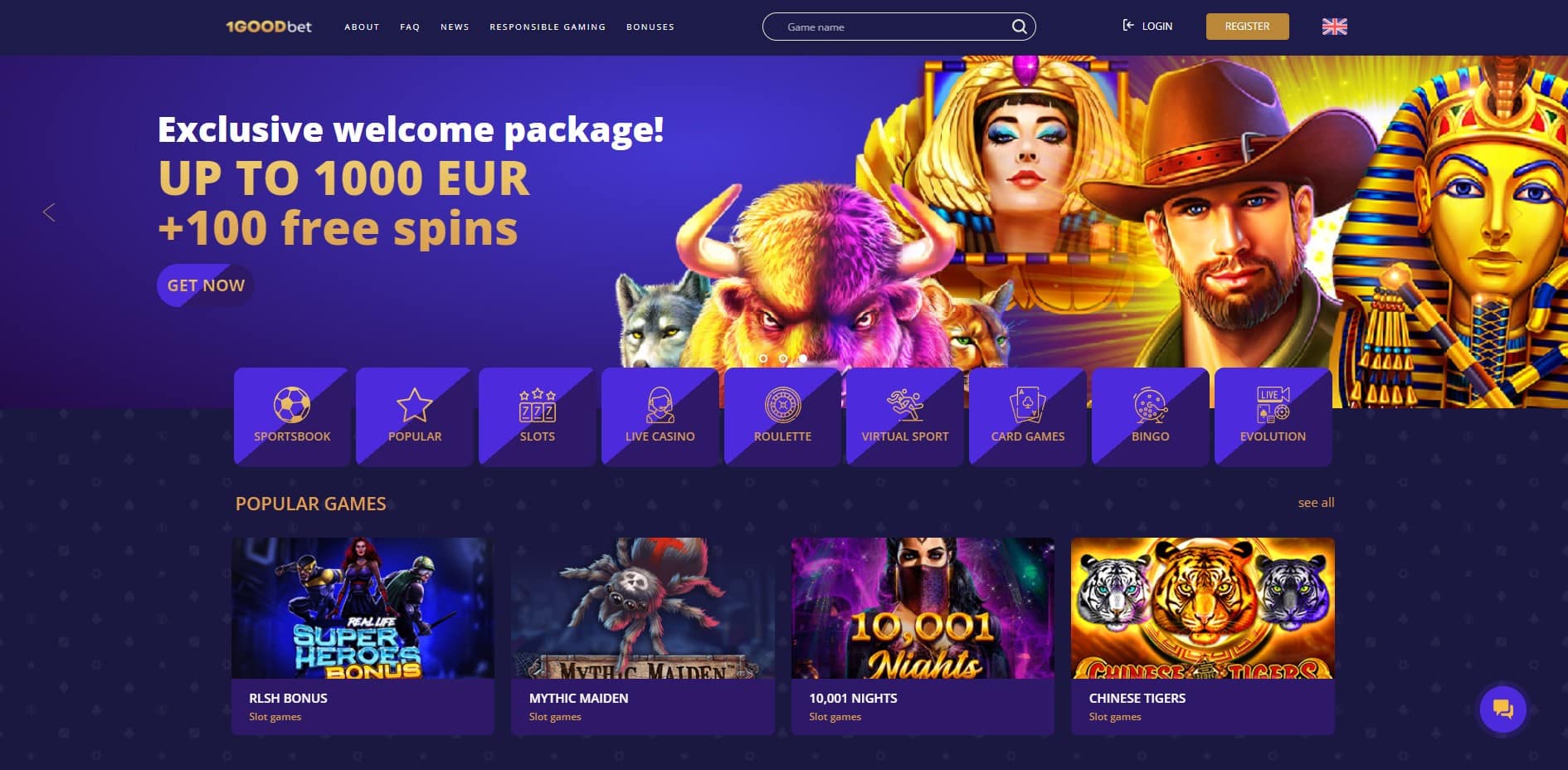View all popular games link

[1316, 503]
